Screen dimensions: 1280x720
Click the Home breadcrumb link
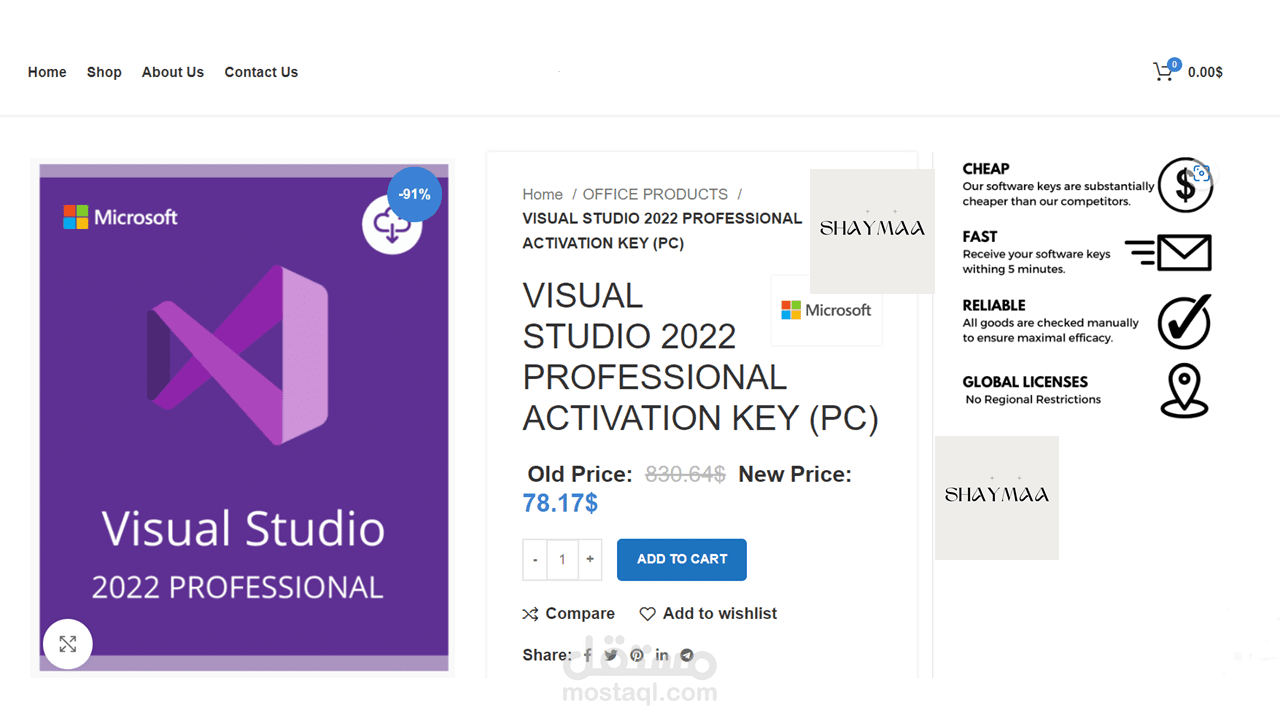(542, 194)
